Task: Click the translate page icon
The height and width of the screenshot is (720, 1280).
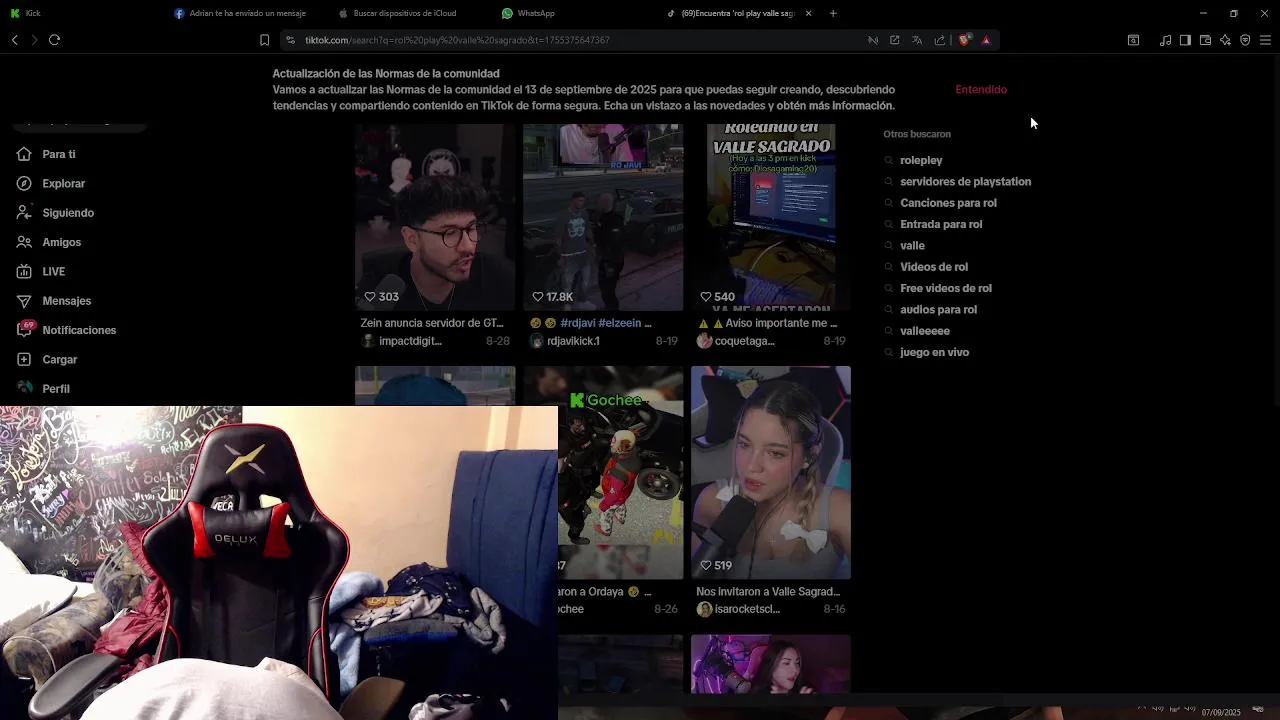Action: 917,40
